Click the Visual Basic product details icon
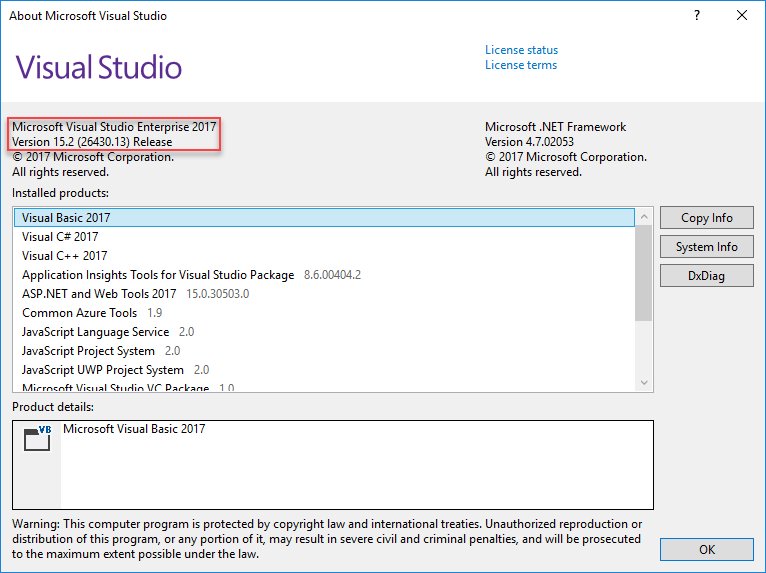The height and width of the screenshot is (573, 766). point(37,438)
